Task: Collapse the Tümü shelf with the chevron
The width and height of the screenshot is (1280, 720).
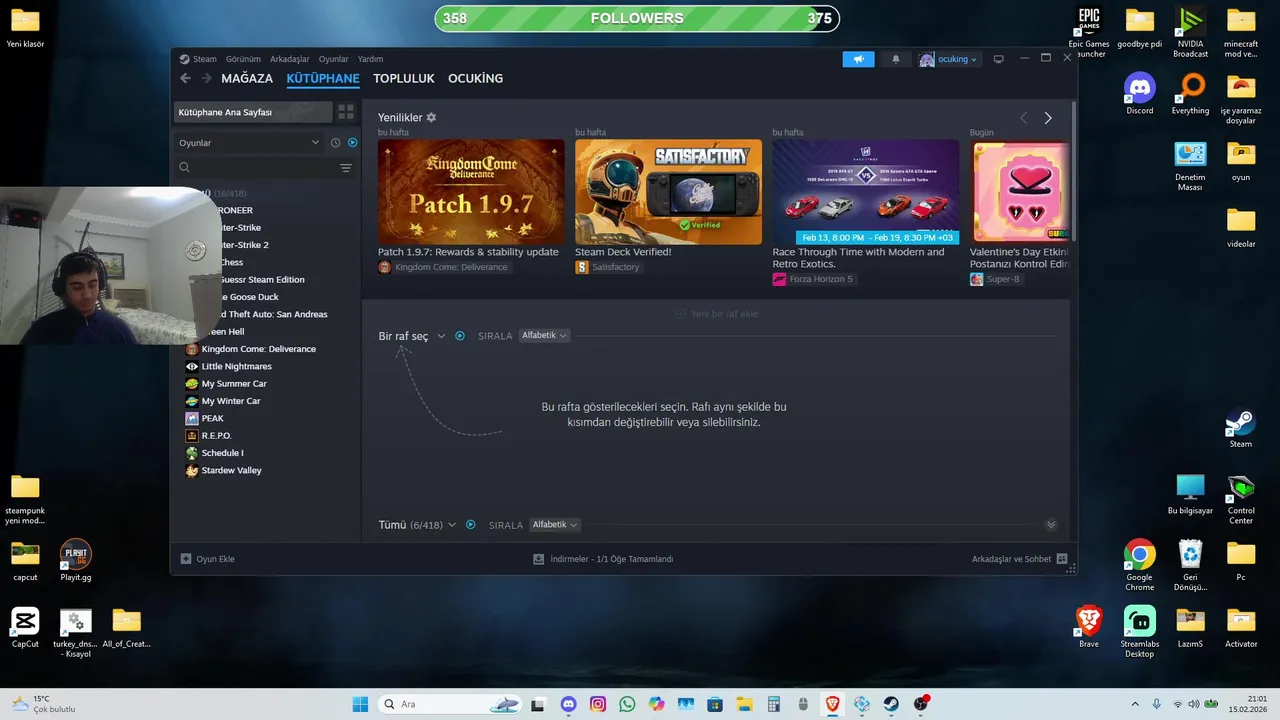Action: coord(1051,525)
